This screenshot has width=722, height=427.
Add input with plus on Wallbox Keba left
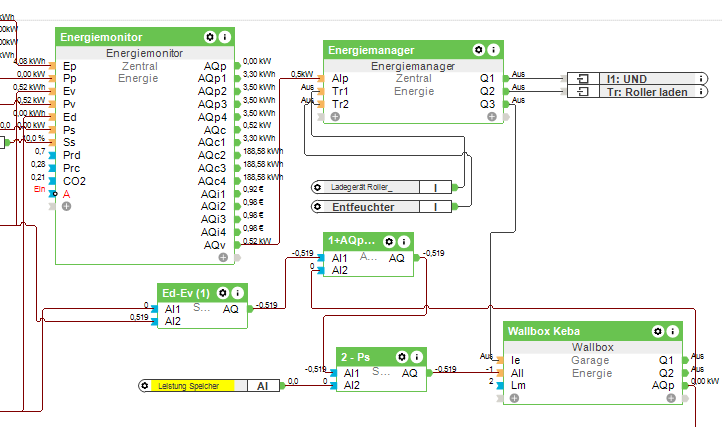pos(514,398)
